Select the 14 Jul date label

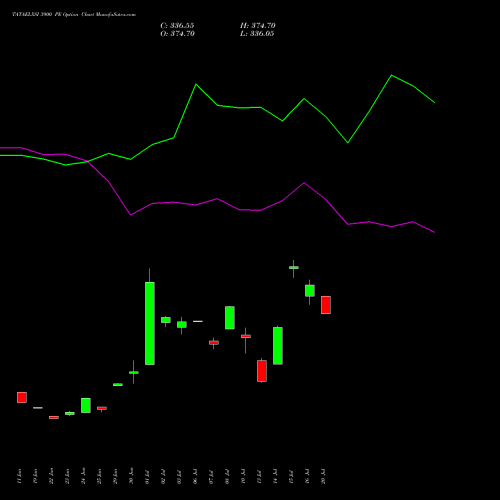pos(275,477)
